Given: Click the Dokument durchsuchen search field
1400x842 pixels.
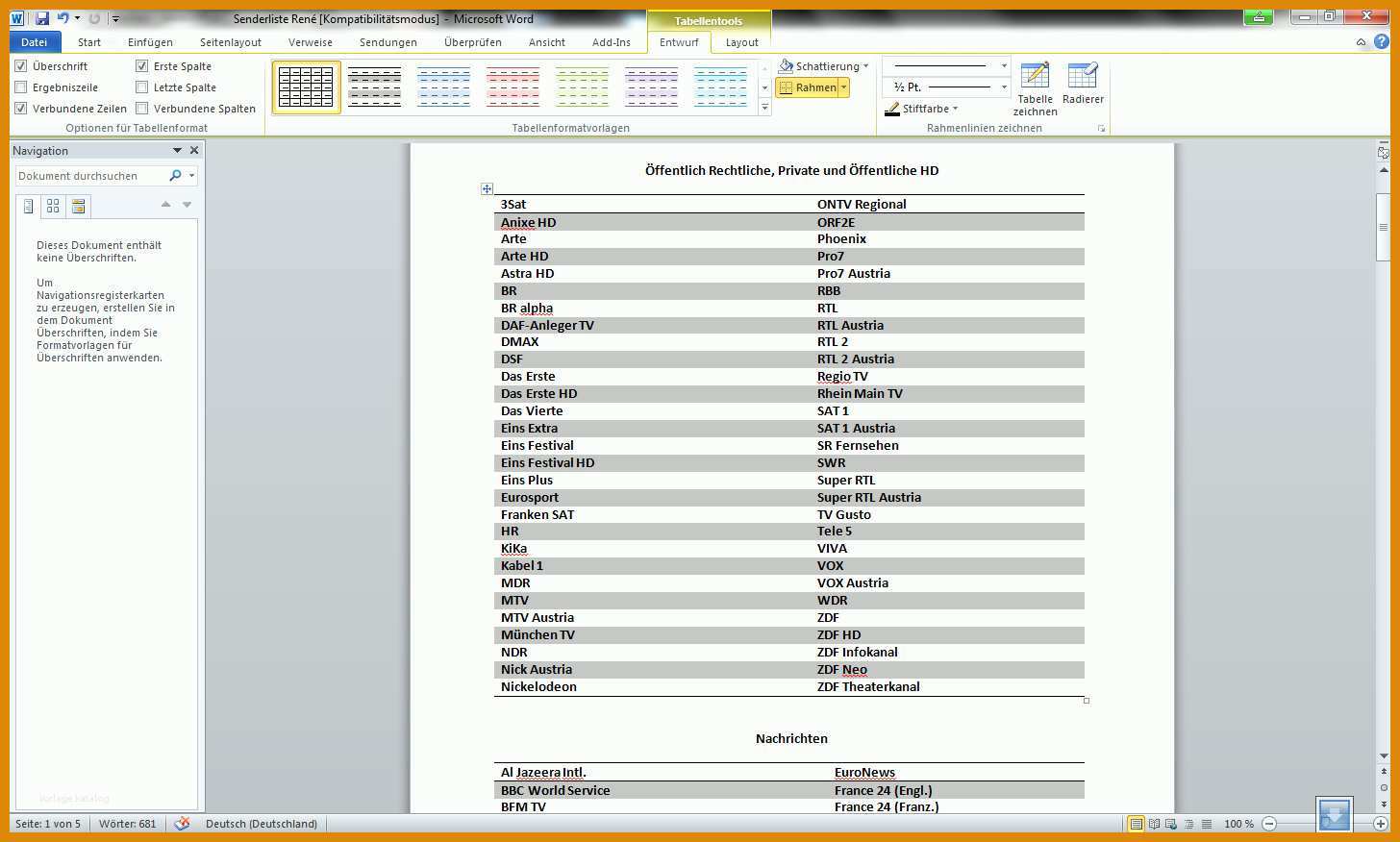Looking at the screenshot, I should pyautogui.click(x=91, y=176).
